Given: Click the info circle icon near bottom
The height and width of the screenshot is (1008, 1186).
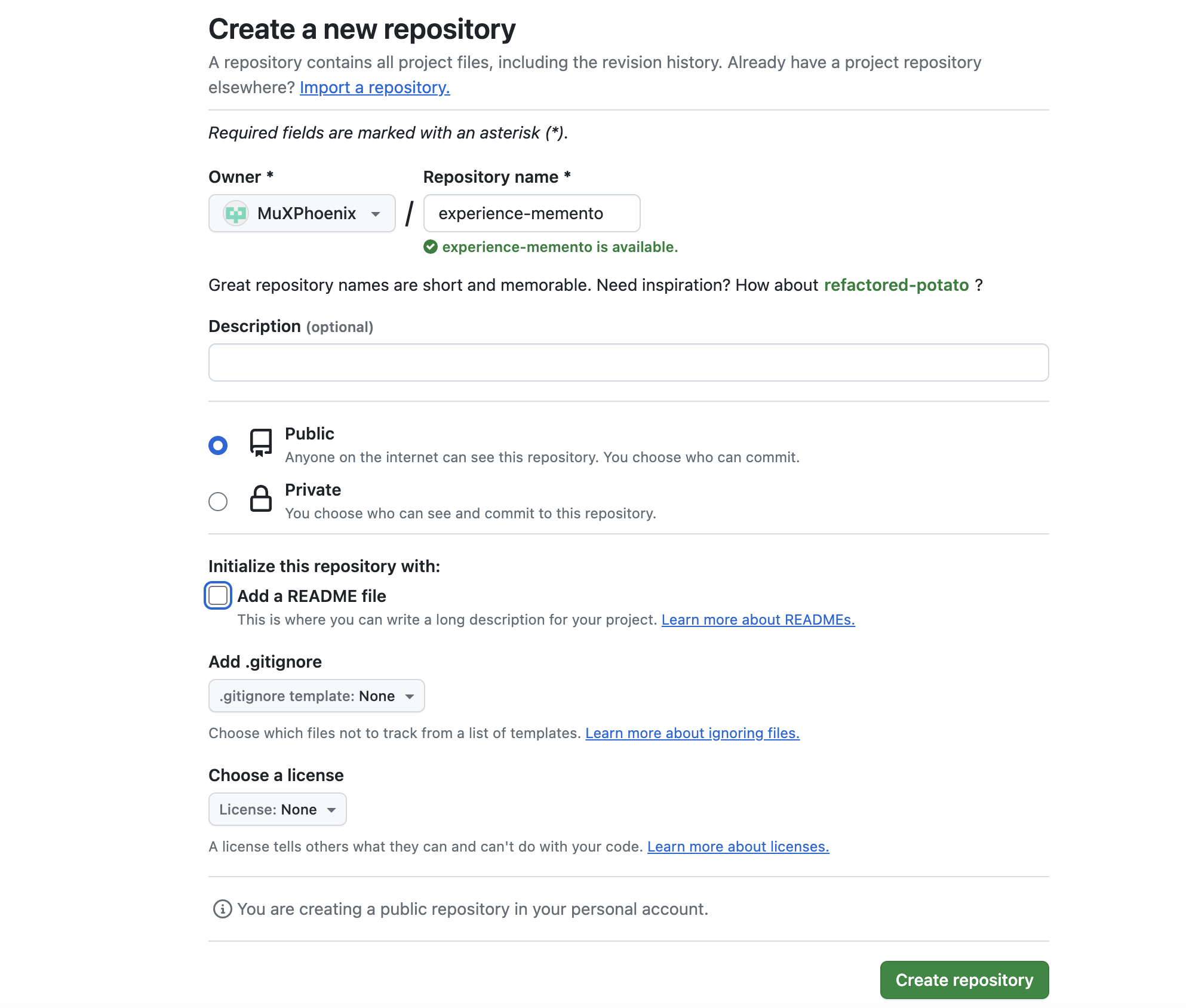Looking at the screenshot, I should click(223, 909).
